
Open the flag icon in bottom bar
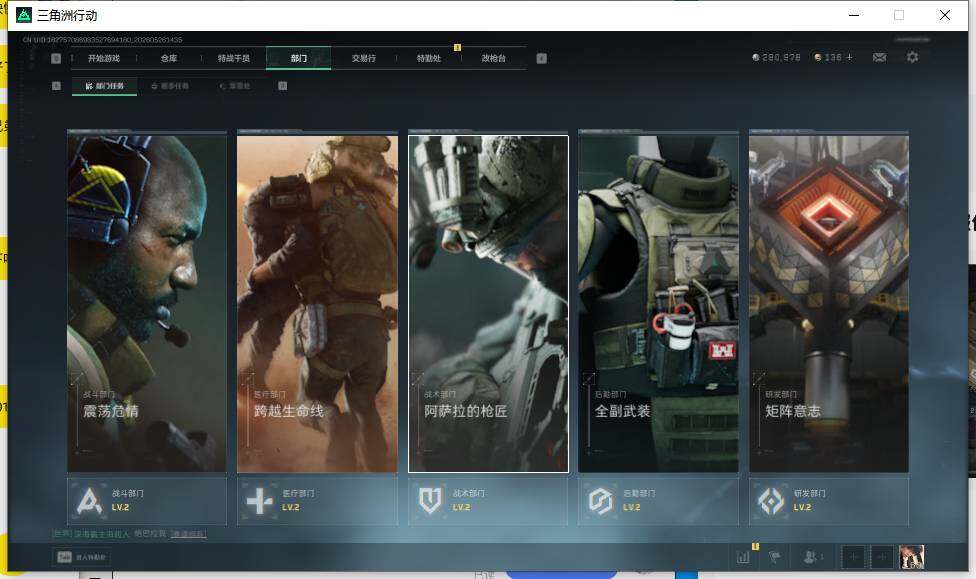tap(775, 557)
